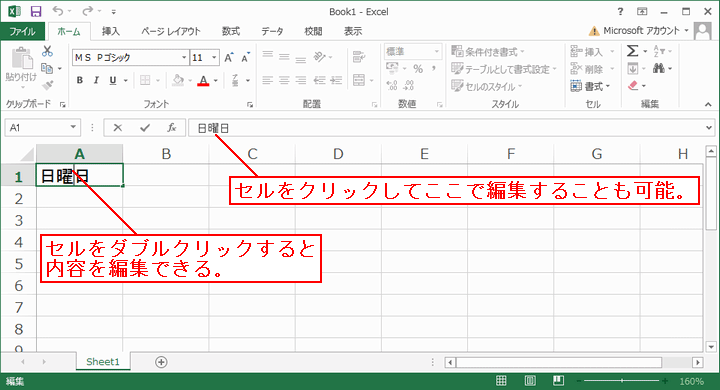The image size is (720, 390).
Task: Toggle Bold formatting
Action: coord(80,80)
